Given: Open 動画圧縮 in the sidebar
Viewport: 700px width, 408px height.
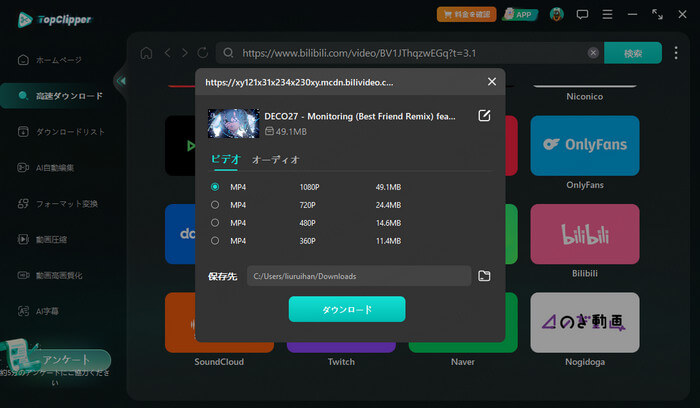Looking at the screenshot, I should click(x=42, y=239).
